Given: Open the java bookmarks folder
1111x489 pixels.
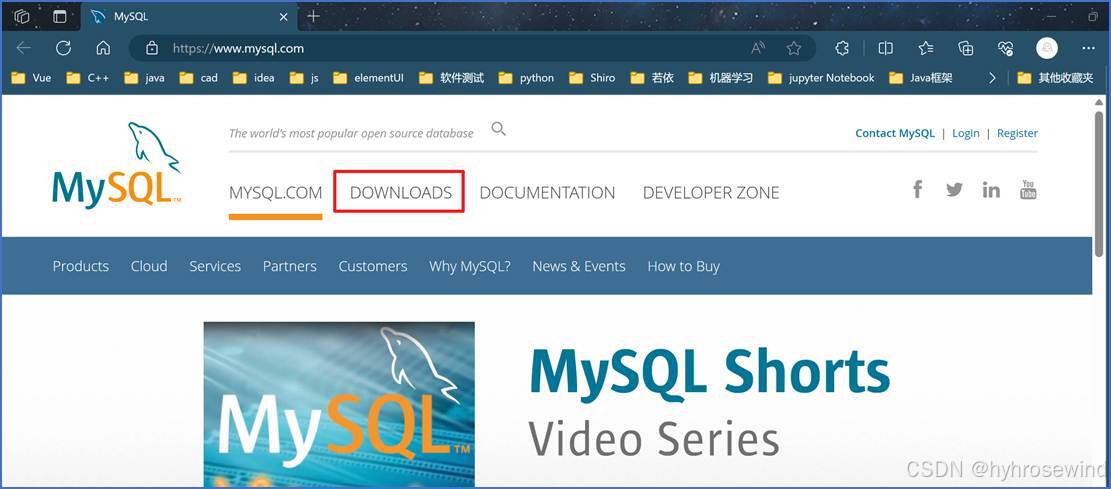Looking at the screenshot, I should (144, 78).
